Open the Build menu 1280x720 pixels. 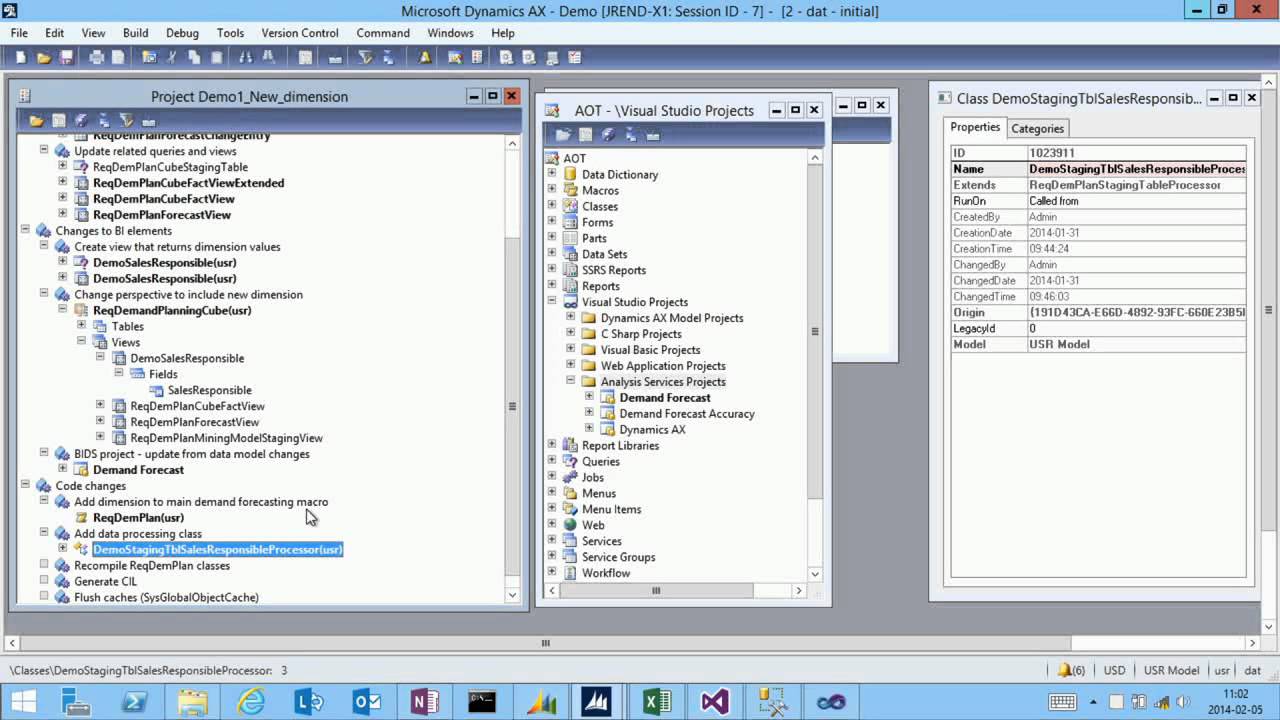click(x=136, y=33)
